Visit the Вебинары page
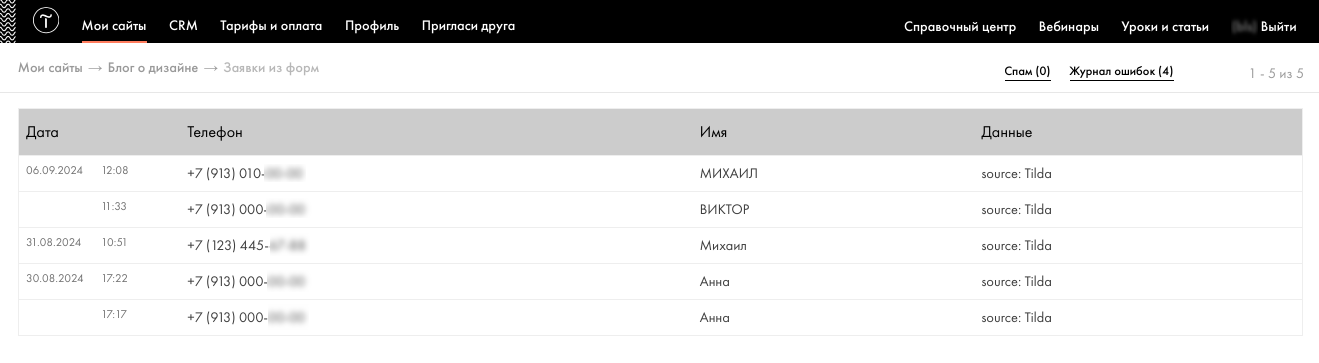Screen dimensions: 1319x363 click(x=1069, y=27)
